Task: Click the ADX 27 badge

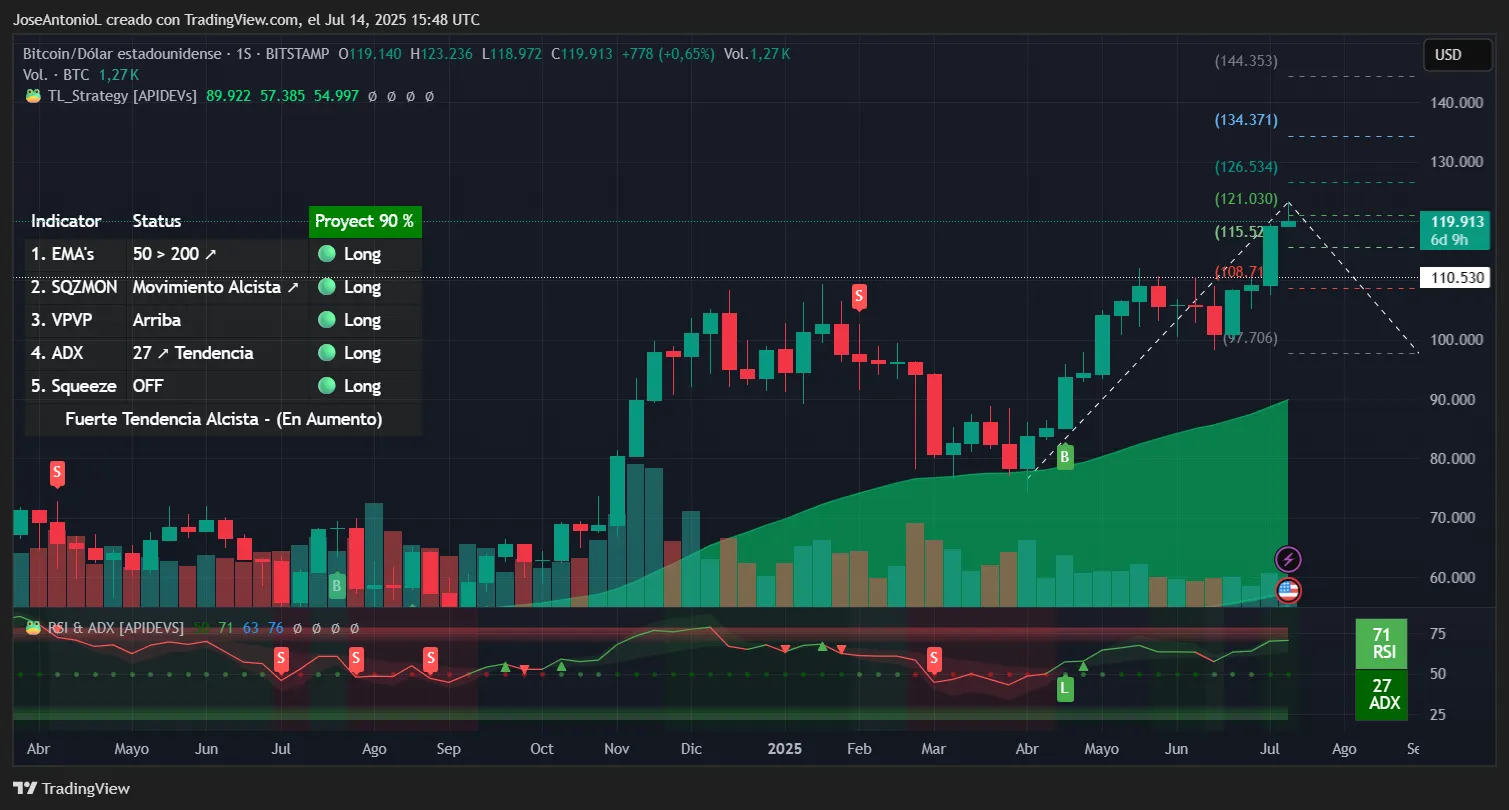Action: tap(1381, 695)
